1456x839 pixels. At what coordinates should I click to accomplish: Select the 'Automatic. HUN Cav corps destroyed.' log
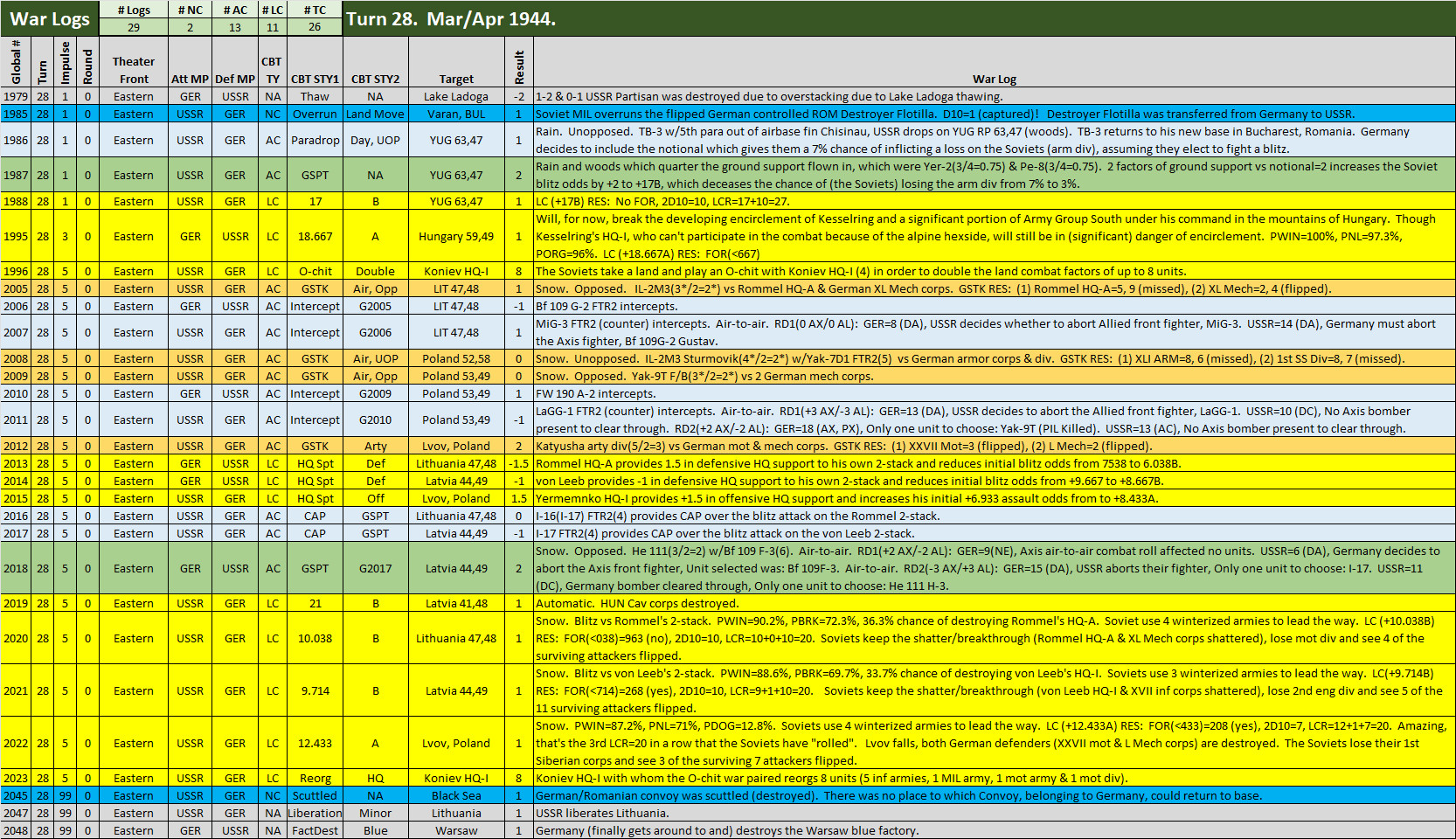pos(995,603)
